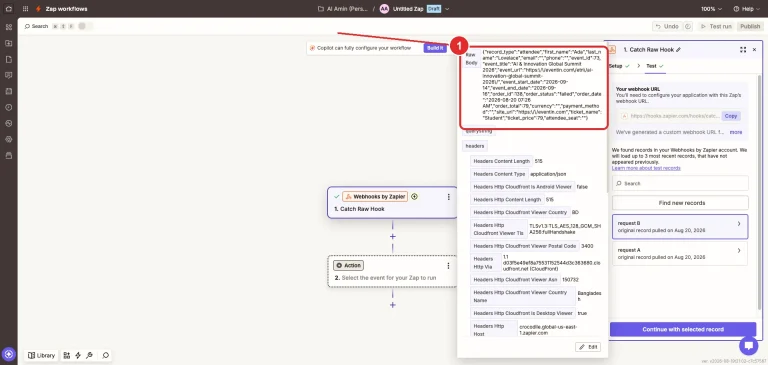
Task: Click the tools wrench icon in bottom toolbar
Action: (x=89, y=355)
